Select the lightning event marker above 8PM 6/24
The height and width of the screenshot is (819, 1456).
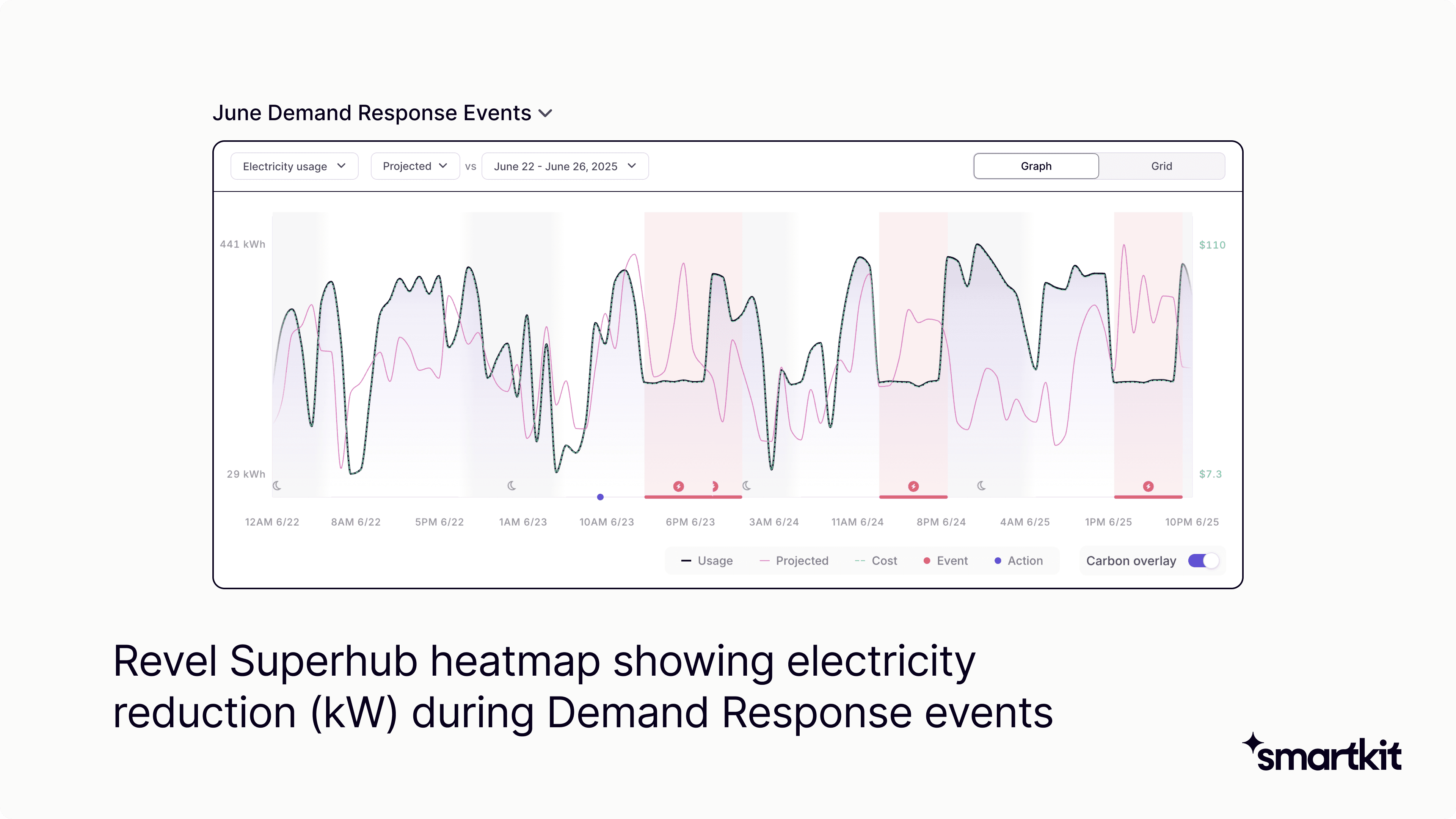[914, 485]
